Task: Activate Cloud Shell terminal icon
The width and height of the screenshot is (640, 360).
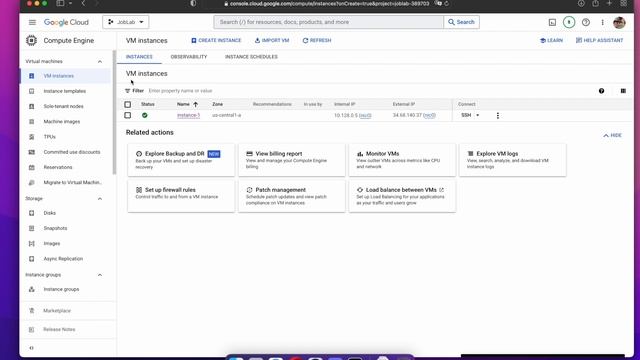Action: (552, 22)
